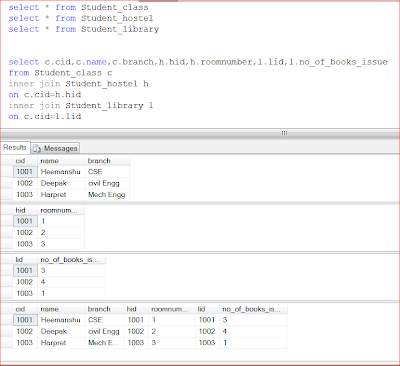Click the 'on c.cid=l.lid' line
This screenshot has width=400, height=366.
pyautogui.click(x=45, y=117)
